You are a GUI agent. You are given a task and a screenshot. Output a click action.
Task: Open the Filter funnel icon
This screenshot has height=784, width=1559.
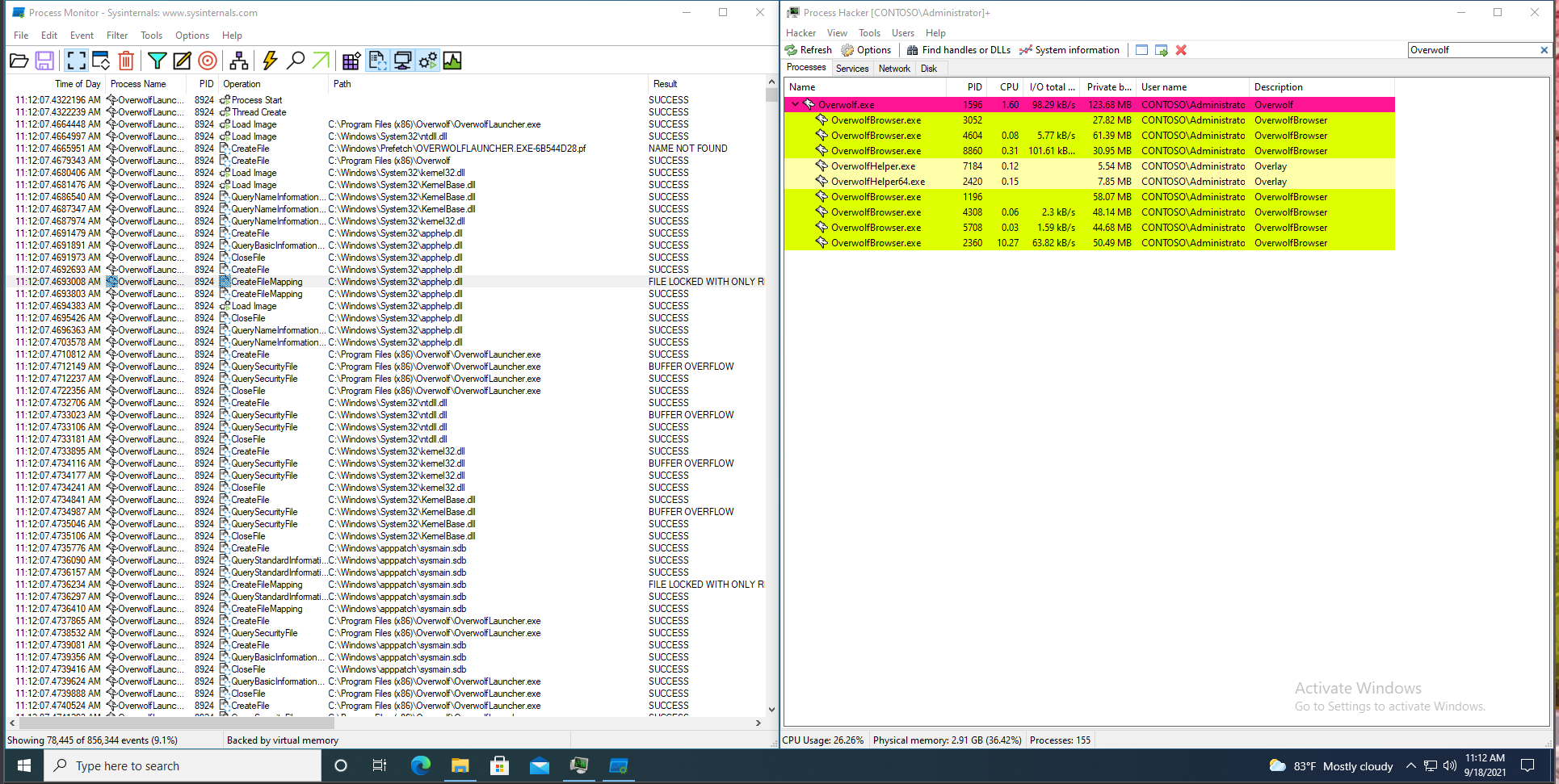coord(158,61)
